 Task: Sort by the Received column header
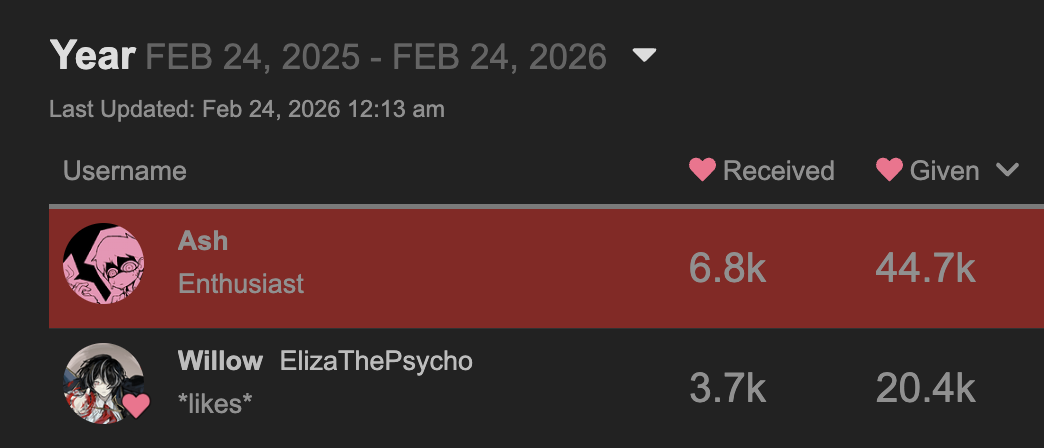click(778, 171)
